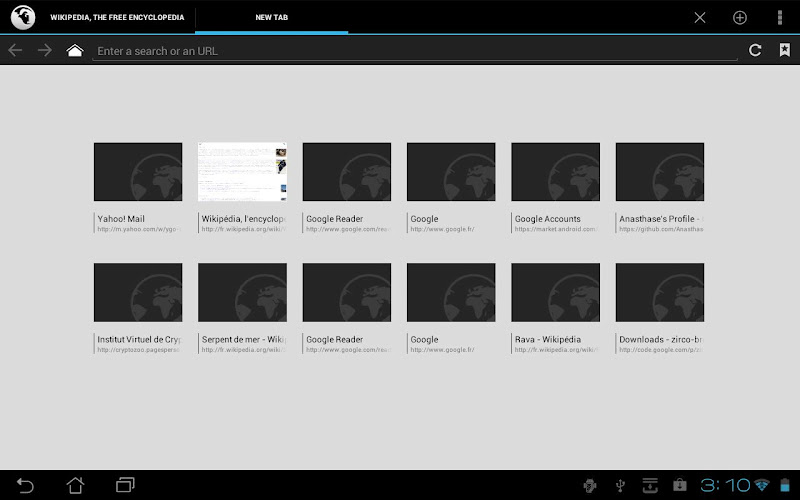Open the Serpent de mer Wikipedia thumbnail
The width and height of the screenshot is (800, 500).
(x=242, y=293)
